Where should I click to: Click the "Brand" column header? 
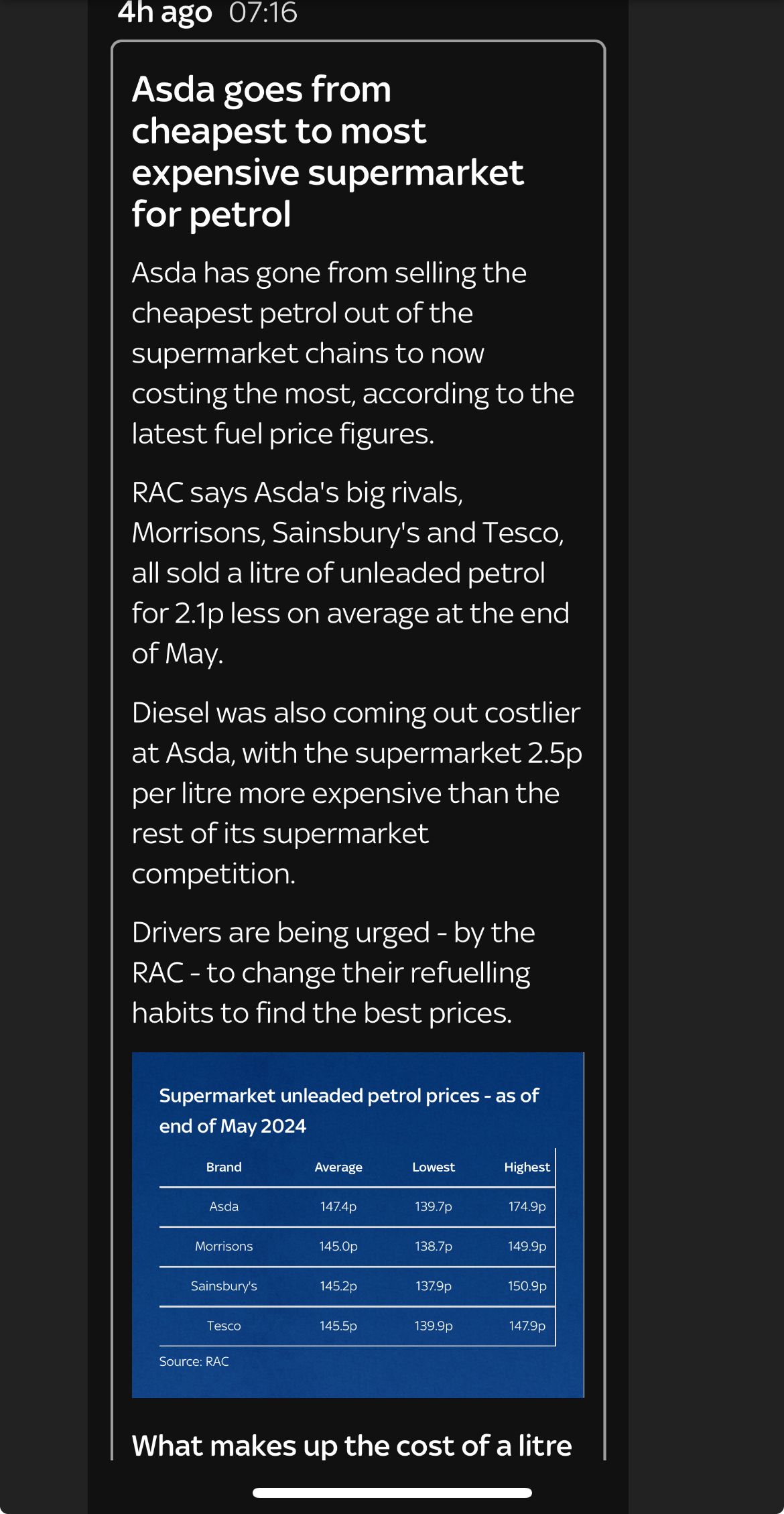coord(224,1167)
